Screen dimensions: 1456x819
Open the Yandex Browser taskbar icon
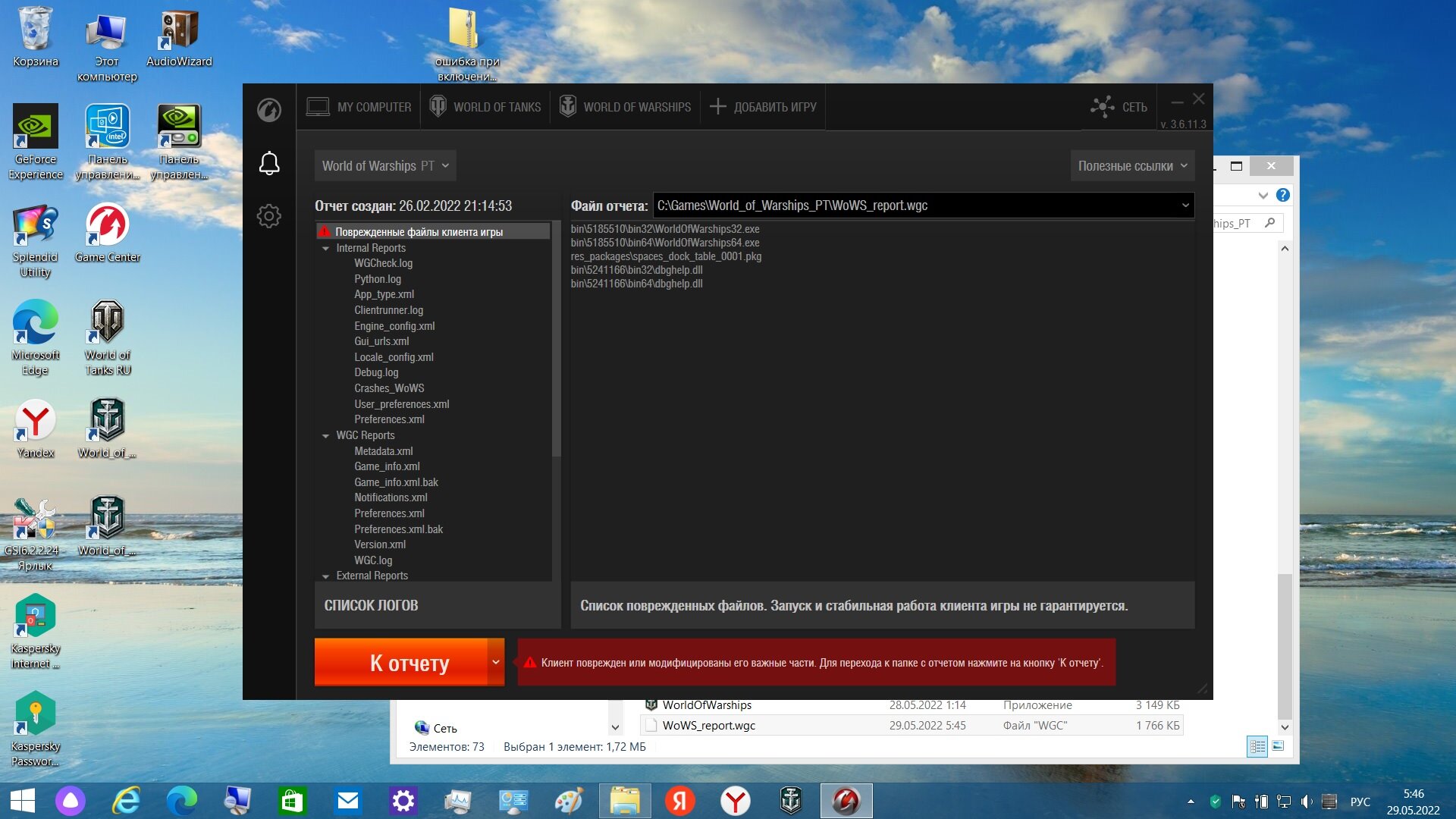pyautogui.click(x=735, y=801)
